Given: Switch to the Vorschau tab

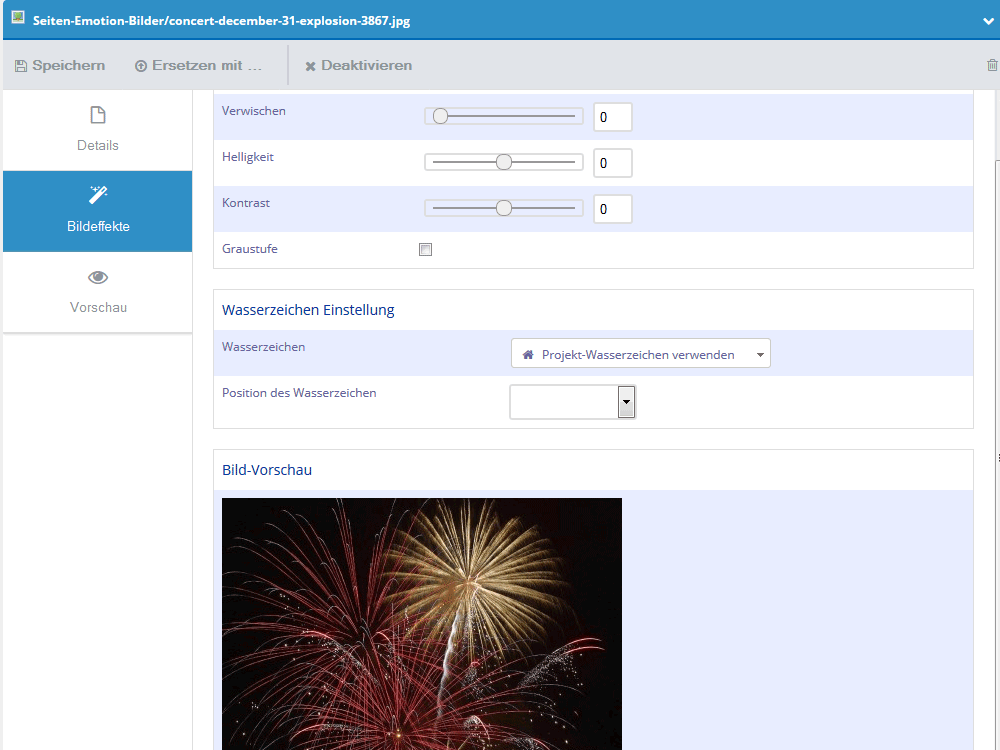Looking at the screenshot, I should pyautogui.click(x=98, y=292).
